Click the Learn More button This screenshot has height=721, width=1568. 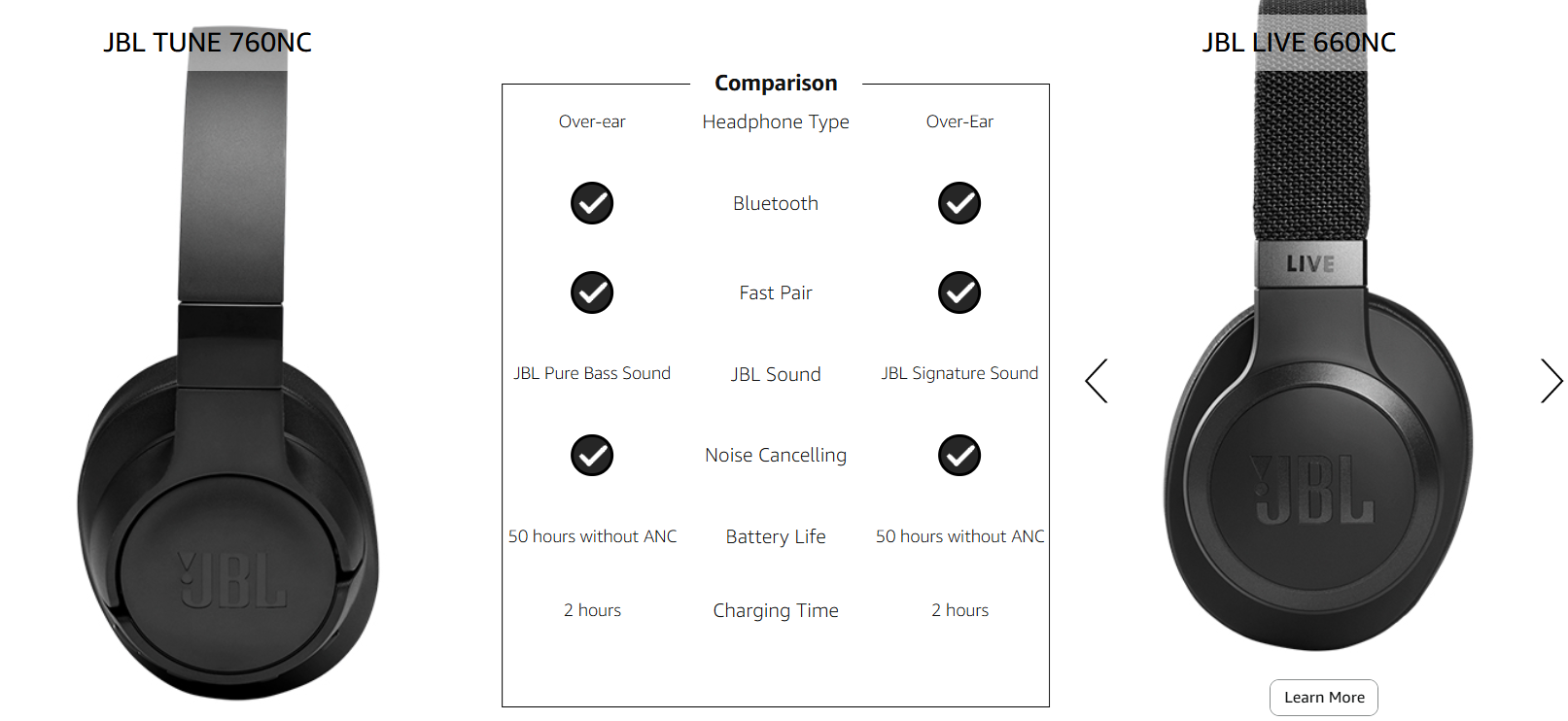click(x=1324, y=698)
